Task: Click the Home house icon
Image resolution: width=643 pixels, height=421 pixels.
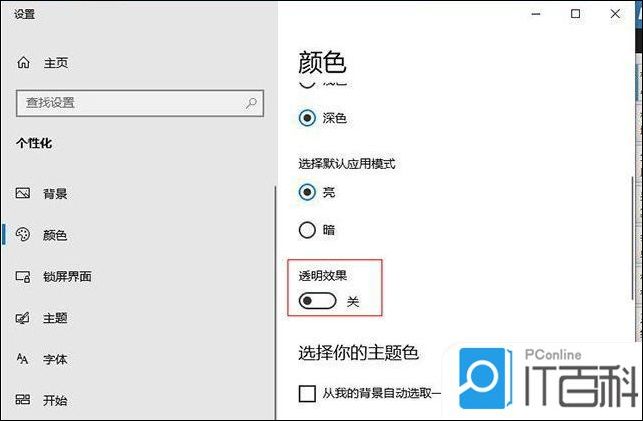Action: click(23, 62)
